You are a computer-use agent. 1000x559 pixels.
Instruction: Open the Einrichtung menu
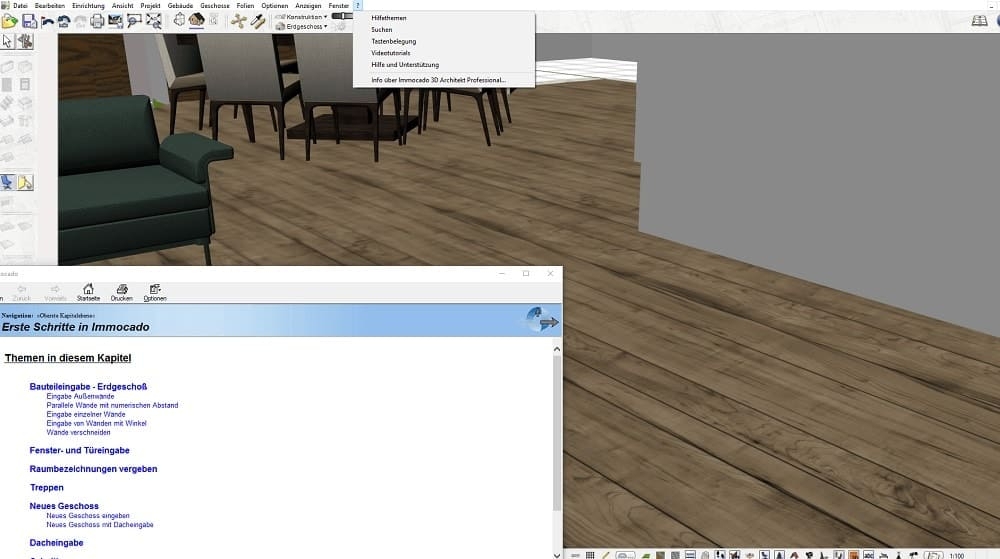coord(88,6)
